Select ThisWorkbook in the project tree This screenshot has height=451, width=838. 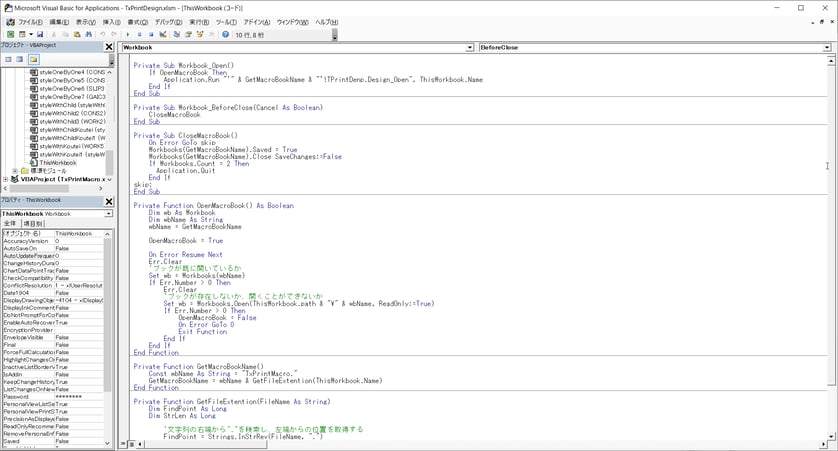(56, 163)
